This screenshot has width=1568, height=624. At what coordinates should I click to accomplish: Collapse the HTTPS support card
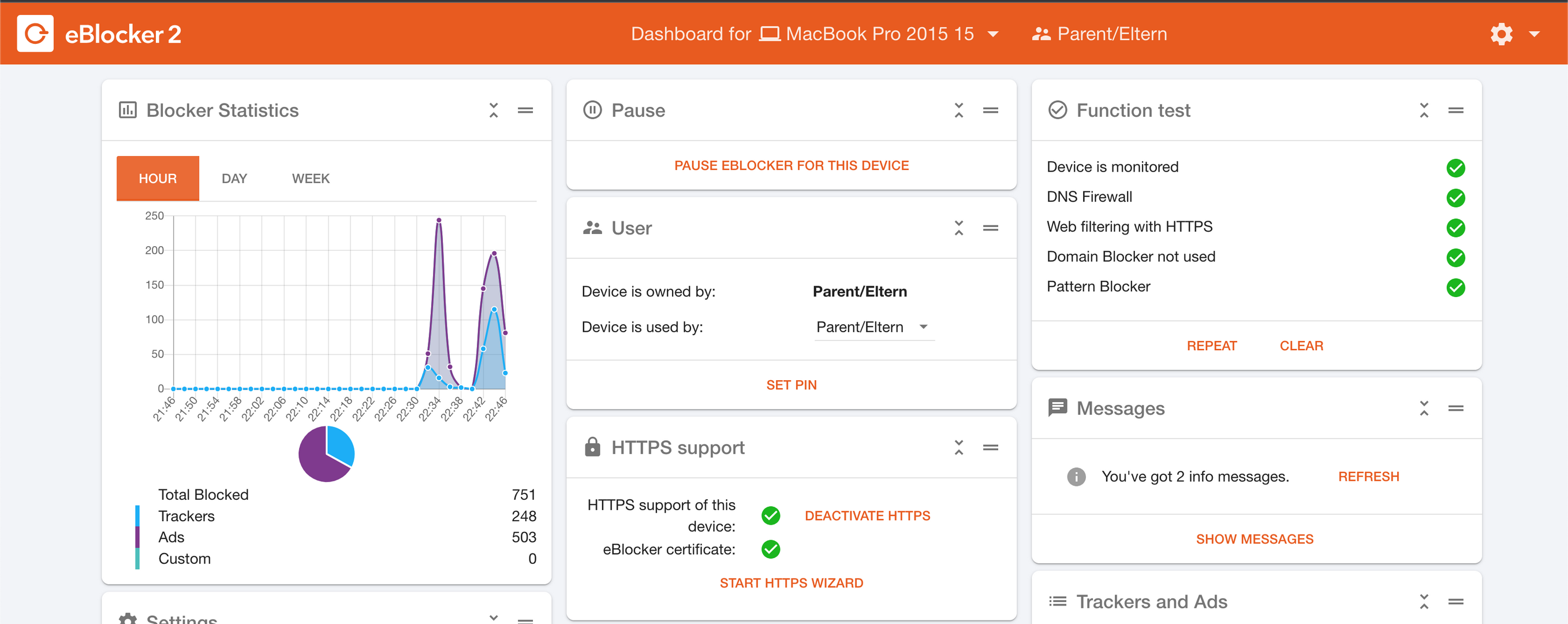[x=959, y=447]
